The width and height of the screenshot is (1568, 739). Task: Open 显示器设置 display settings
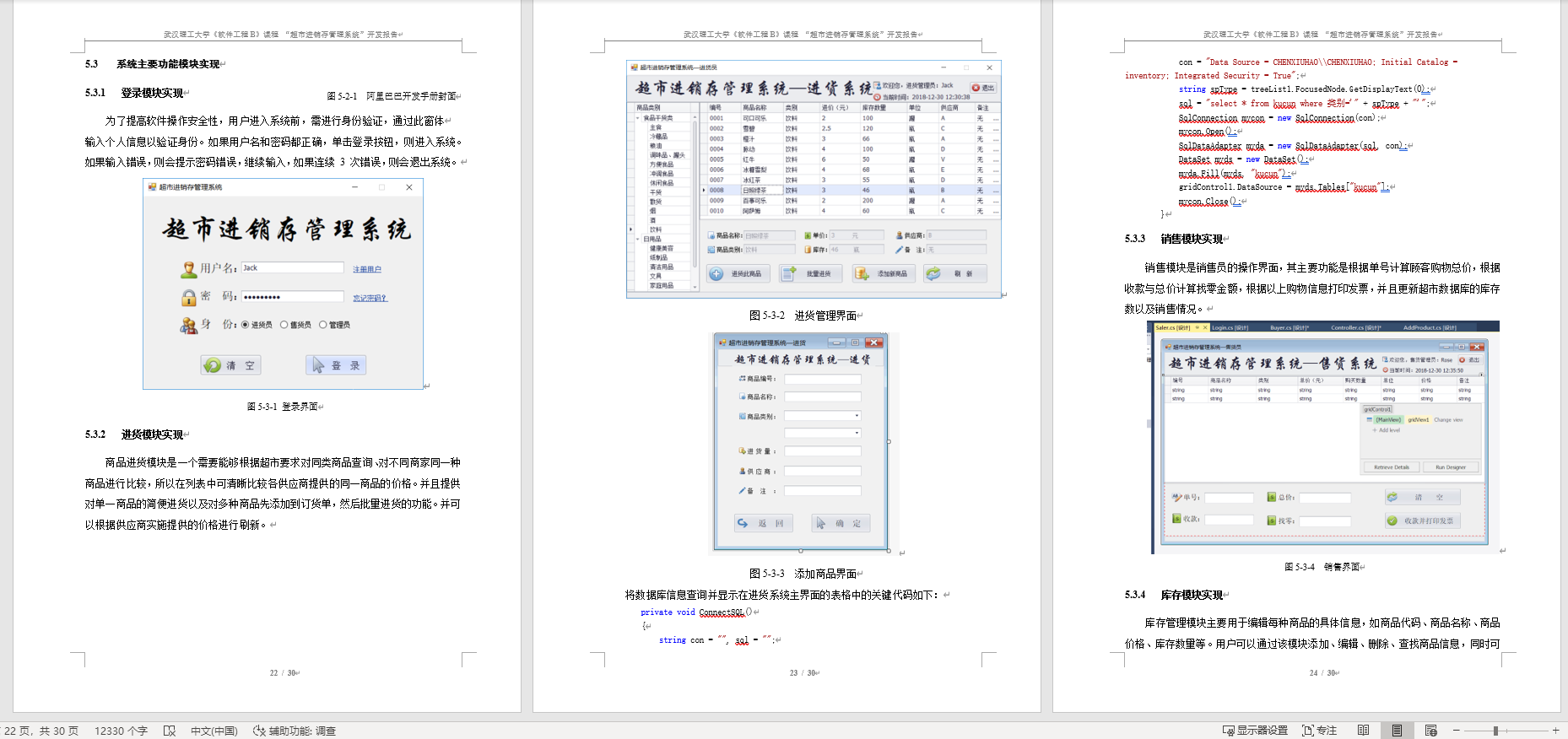coord(1255,731)
